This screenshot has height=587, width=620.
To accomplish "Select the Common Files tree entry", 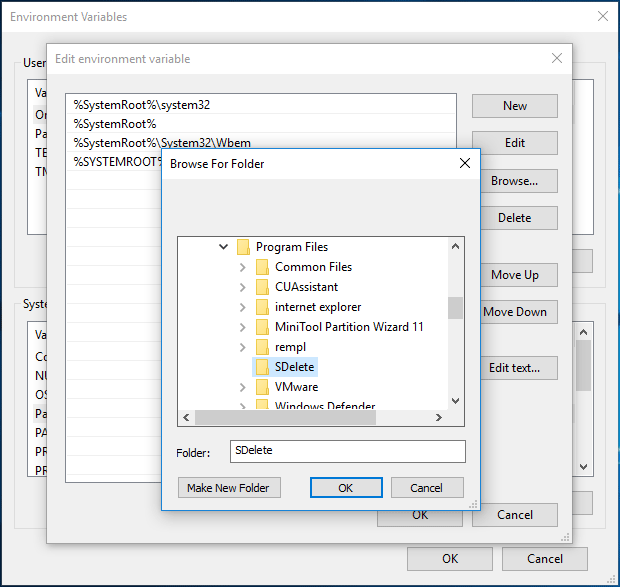I will (x=313, y=267).
